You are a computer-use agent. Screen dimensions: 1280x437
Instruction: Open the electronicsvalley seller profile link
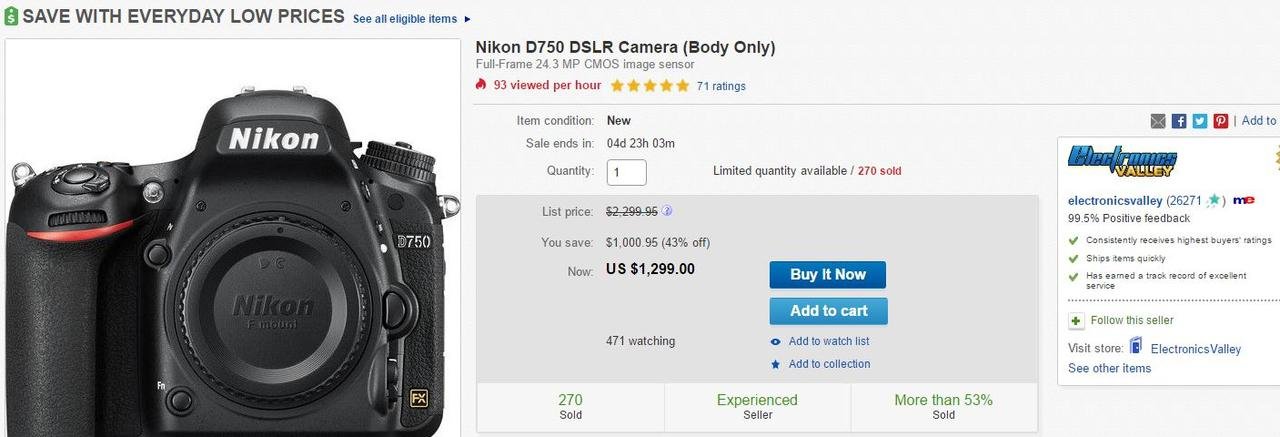(x=1115, y=200)
